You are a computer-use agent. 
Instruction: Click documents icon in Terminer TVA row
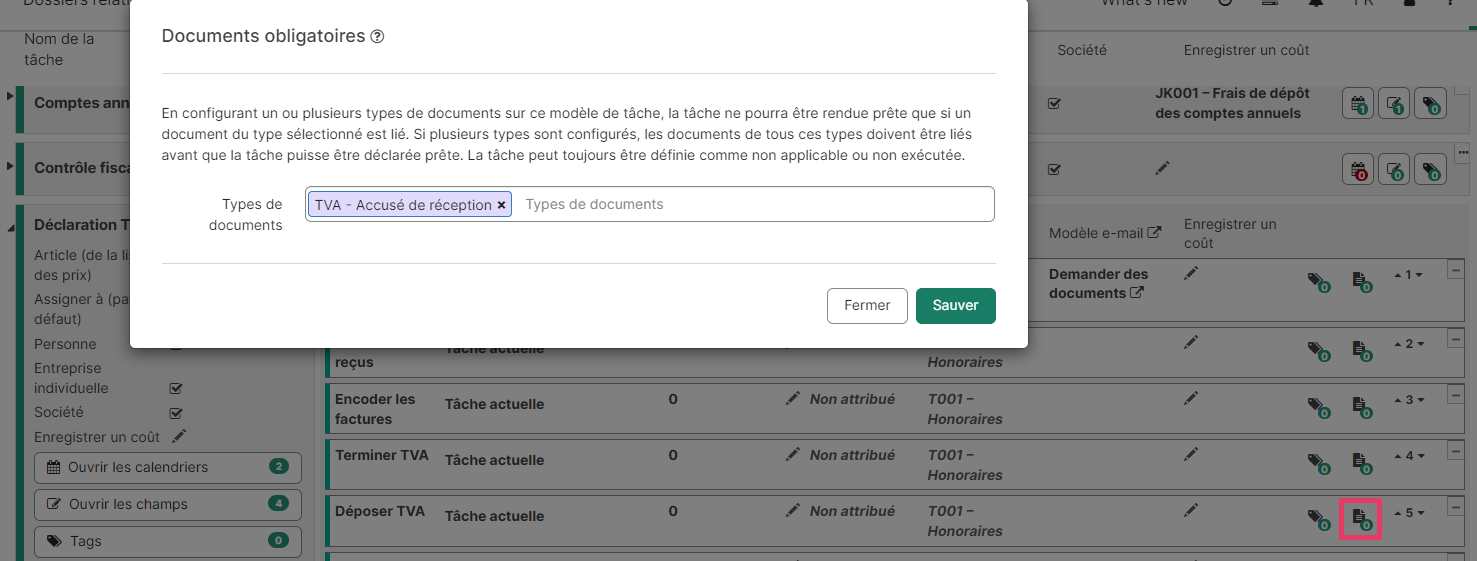point(1360,462)
